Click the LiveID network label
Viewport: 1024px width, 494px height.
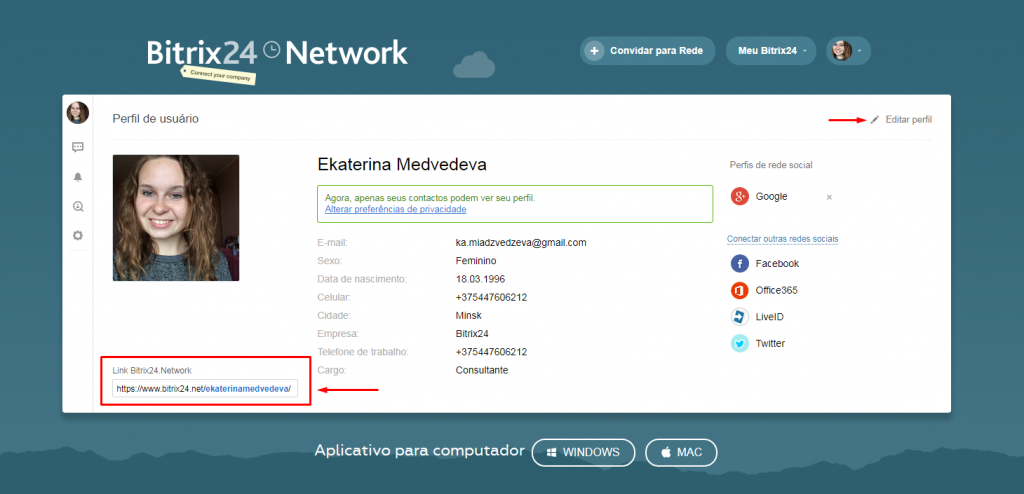(x=769, y=317)
